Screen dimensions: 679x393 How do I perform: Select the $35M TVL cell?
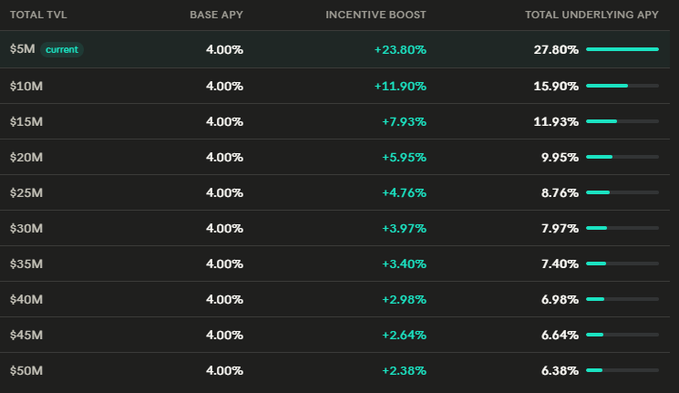[x=26, y=264]
